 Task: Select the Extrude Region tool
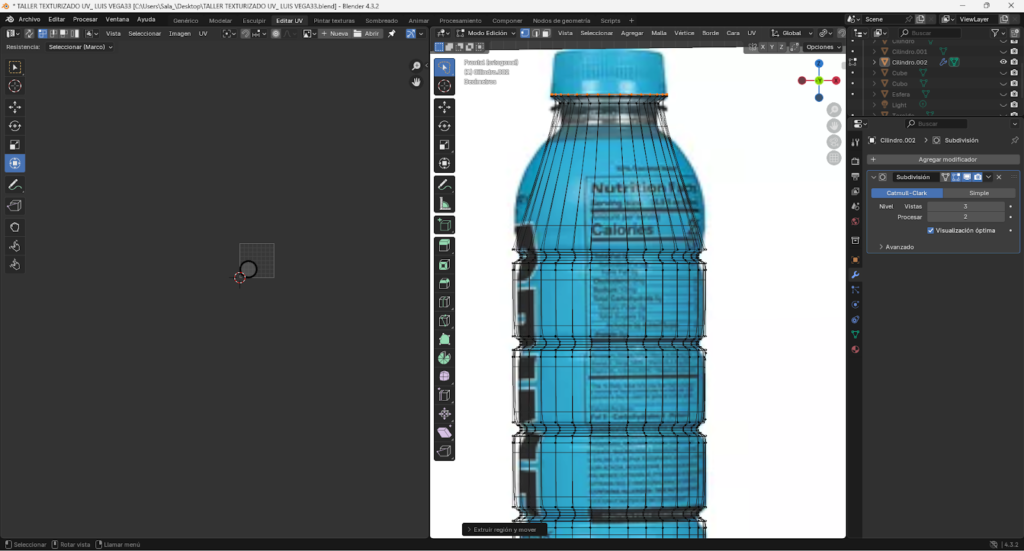pos(445,246)
